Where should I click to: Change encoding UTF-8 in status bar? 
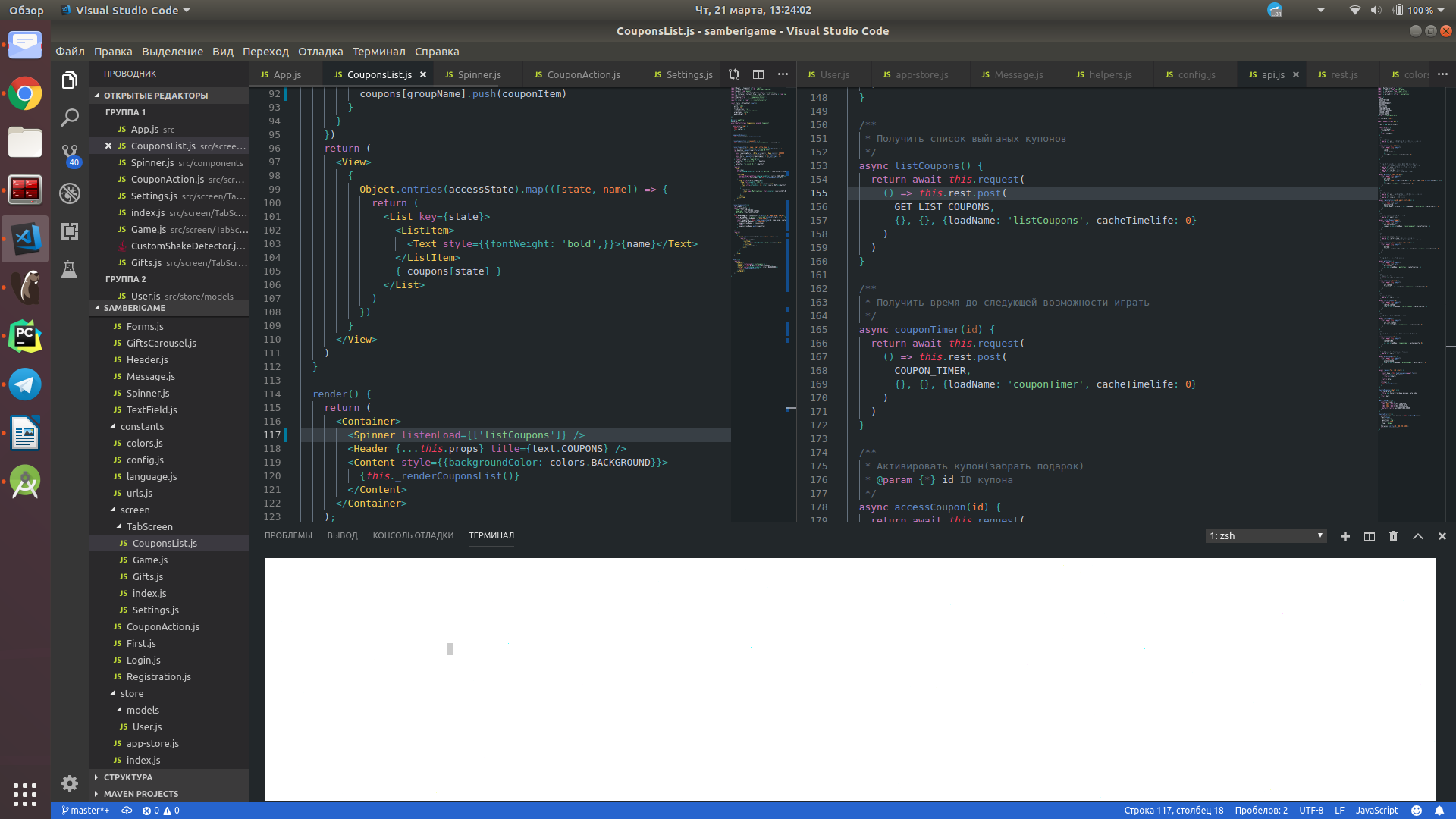tap(1311, 811)
